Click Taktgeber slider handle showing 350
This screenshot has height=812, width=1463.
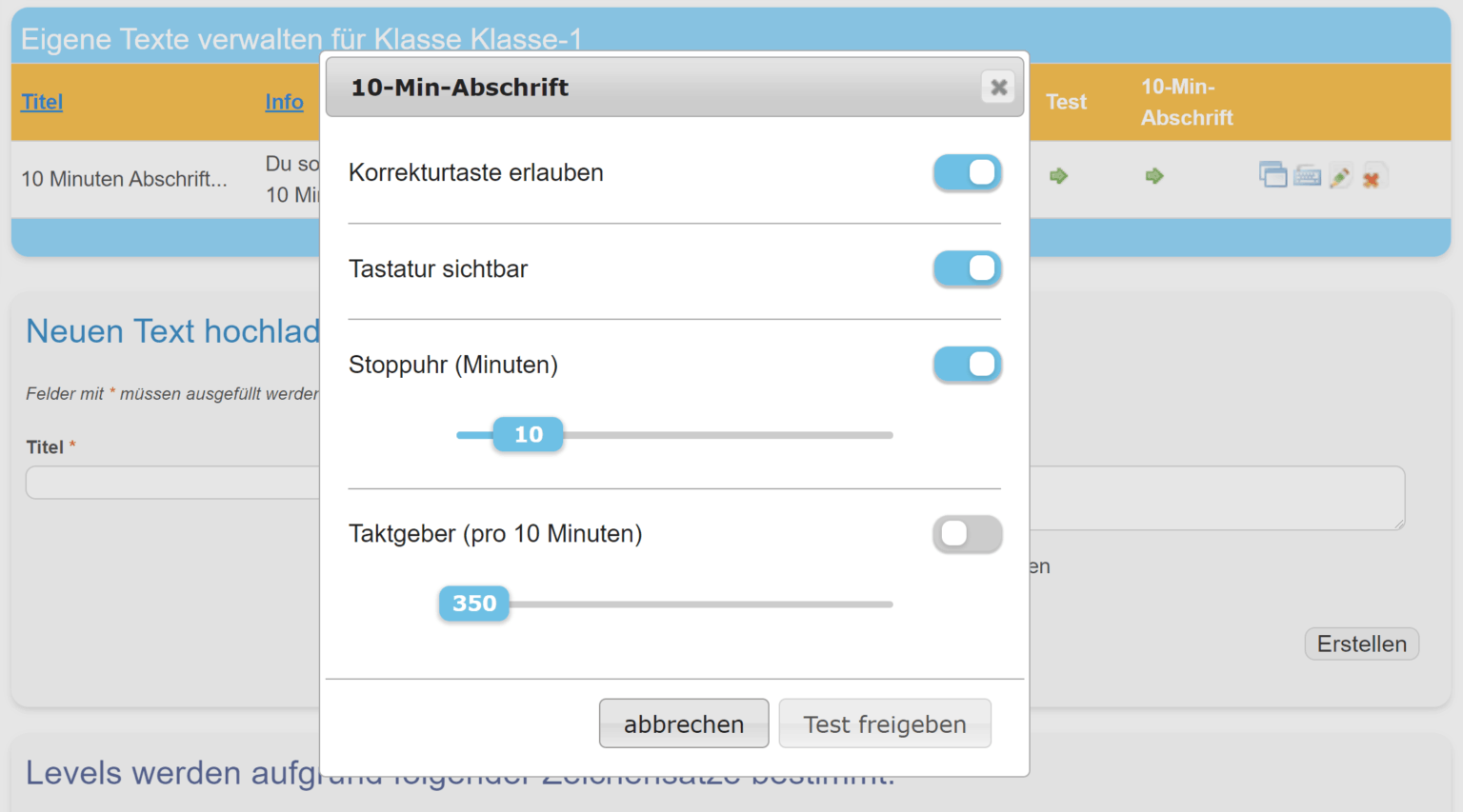(474, 604)
